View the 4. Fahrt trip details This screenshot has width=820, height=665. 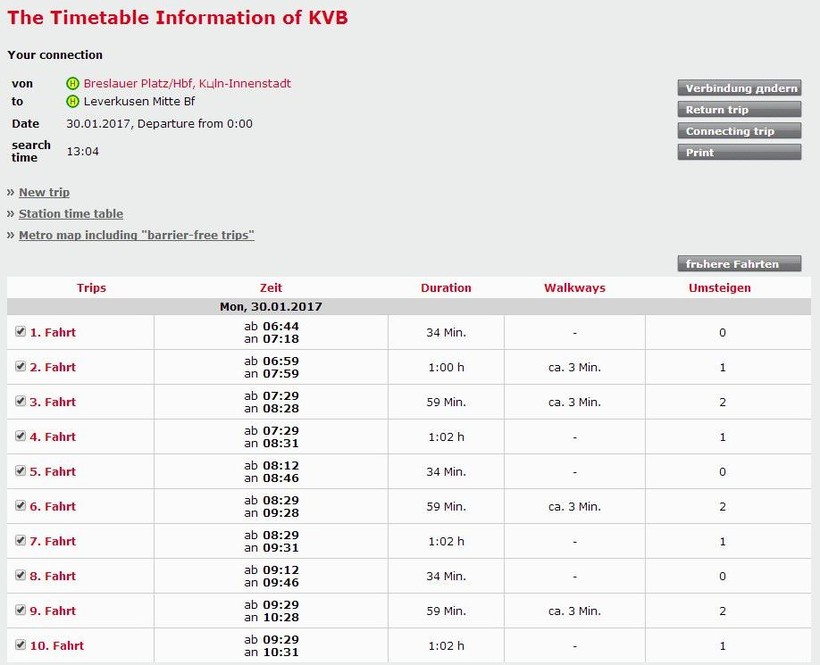pyautogui.click(x=53, y=437)
